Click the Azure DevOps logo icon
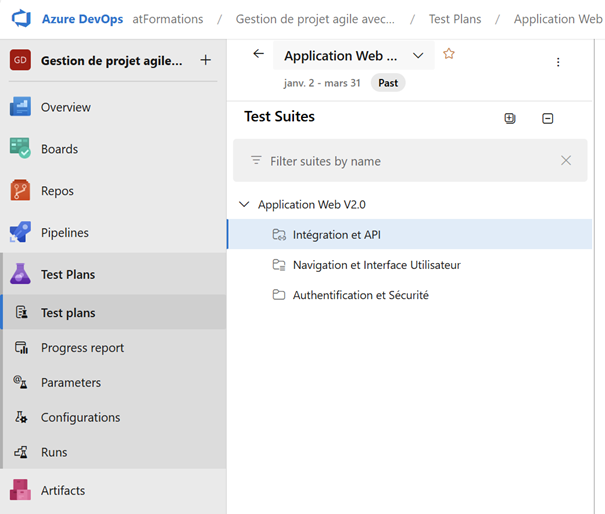 click(x=21, y=19)
